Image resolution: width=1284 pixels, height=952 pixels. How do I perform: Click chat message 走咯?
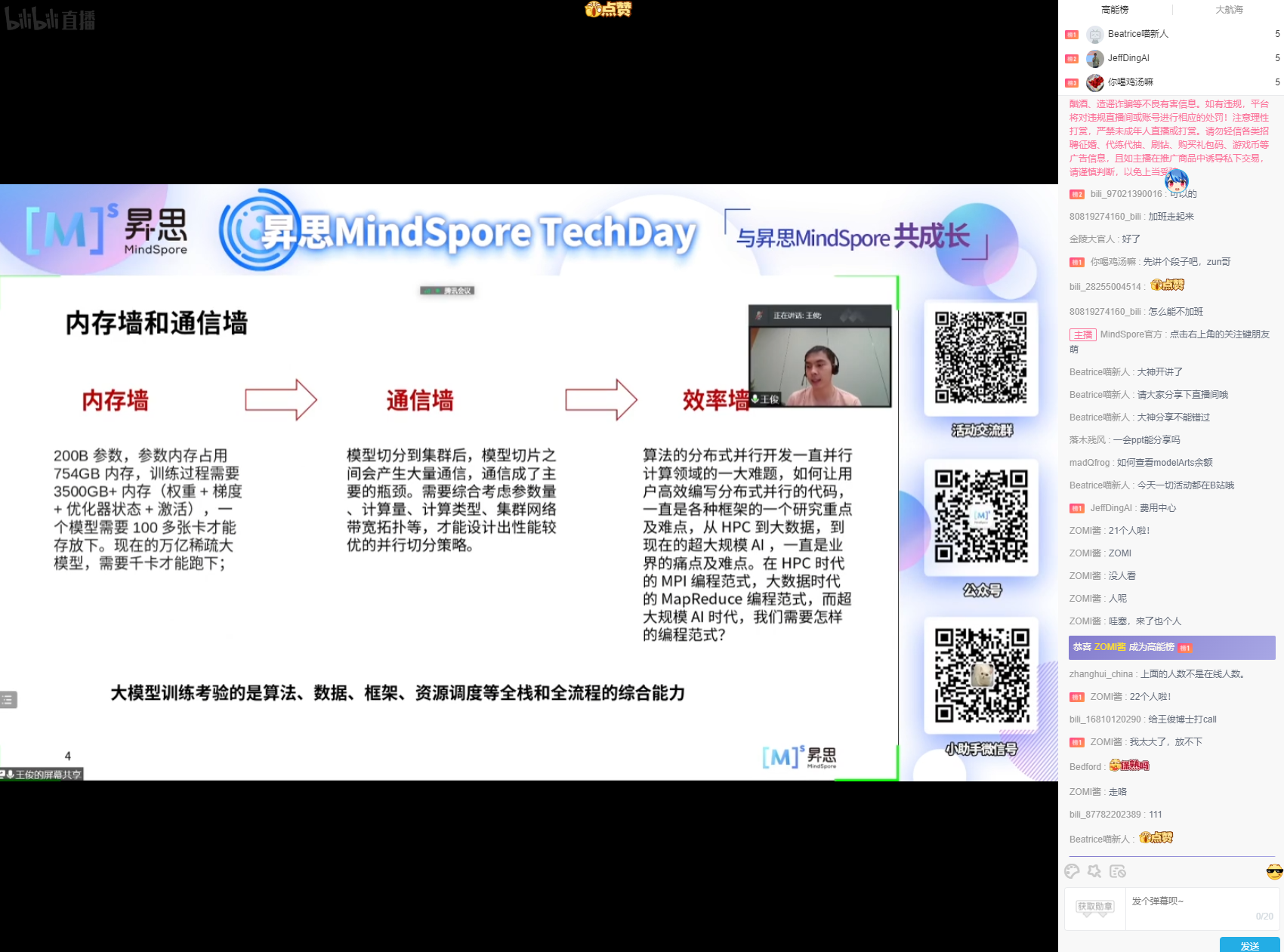tap(1118, 792)
